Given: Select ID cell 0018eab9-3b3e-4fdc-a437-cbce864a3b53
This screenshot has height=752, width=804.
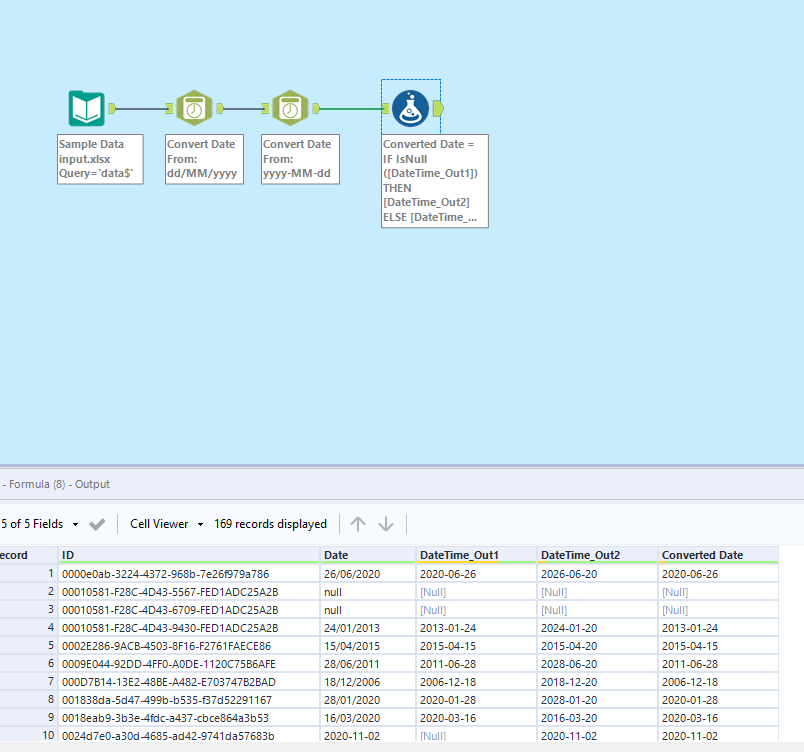Looking at the screenshot, I should pos(189,718).
